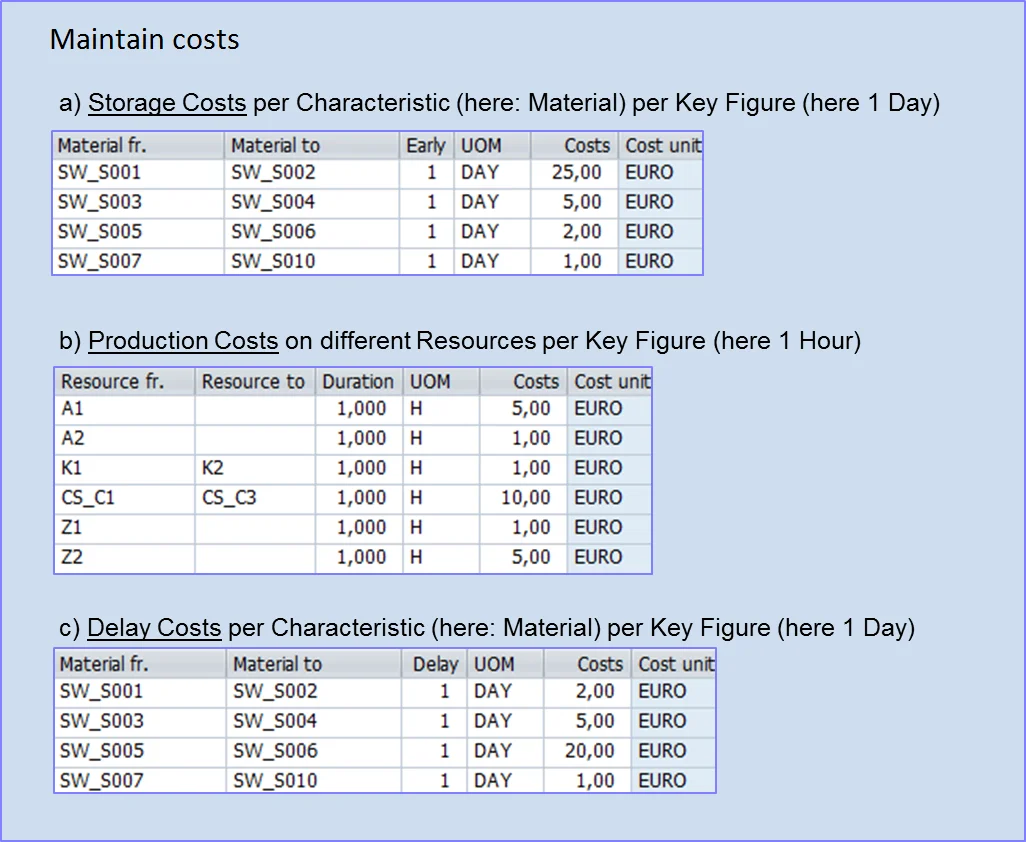Image resolution: width=1026 pixels, height=842 pixels.
Task: Select resource A1 row cell
Action: (x=125, y=409)
